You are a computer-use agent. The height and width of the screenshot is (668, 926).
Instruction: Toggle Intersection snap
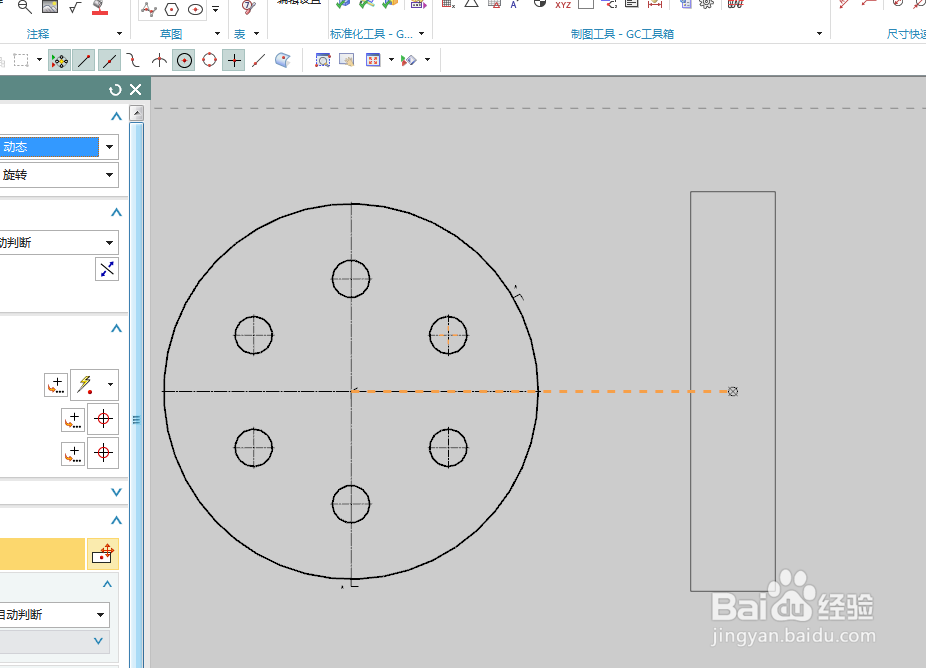click(x=159, y=60)
